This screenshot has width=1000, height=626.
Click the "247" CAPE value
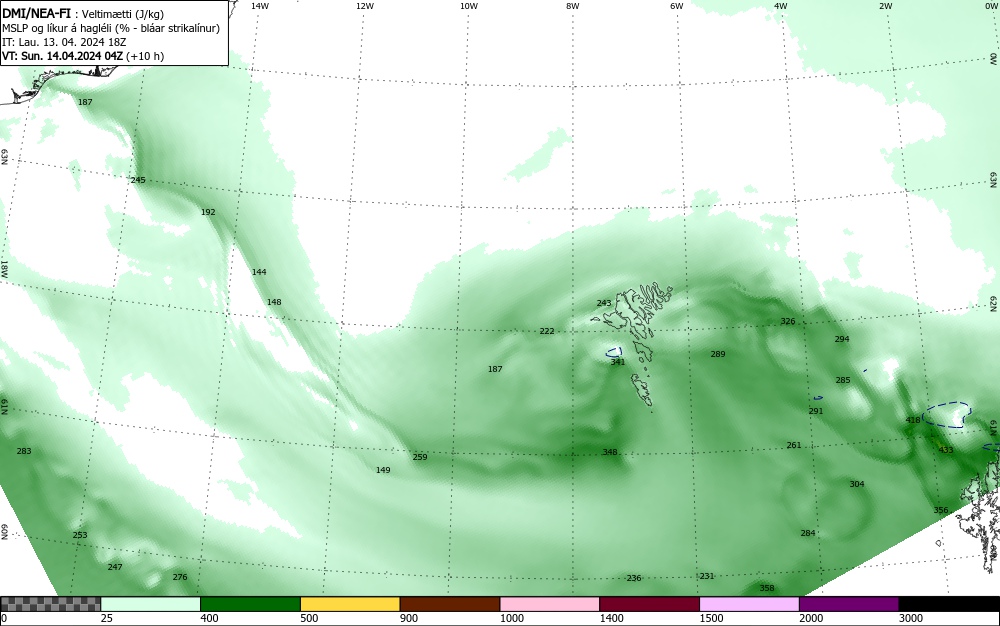pos(115,567)
